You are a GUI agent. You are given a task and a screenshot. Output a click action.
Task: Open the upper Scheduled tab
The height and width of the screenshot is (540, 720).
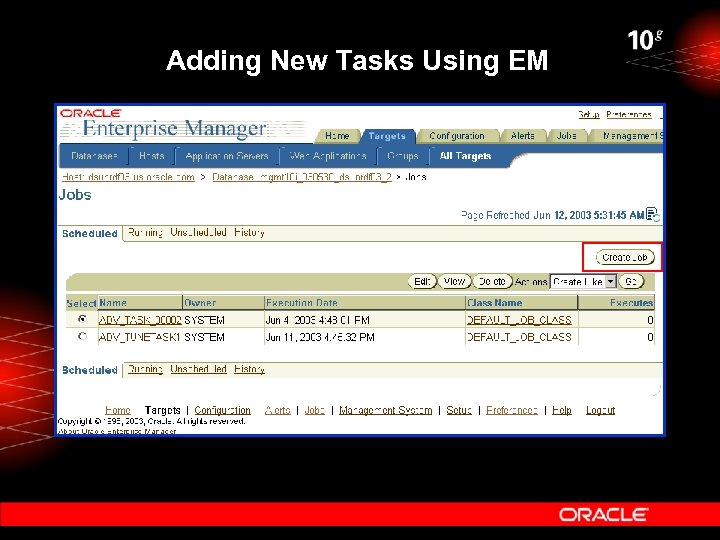(90, 233)
